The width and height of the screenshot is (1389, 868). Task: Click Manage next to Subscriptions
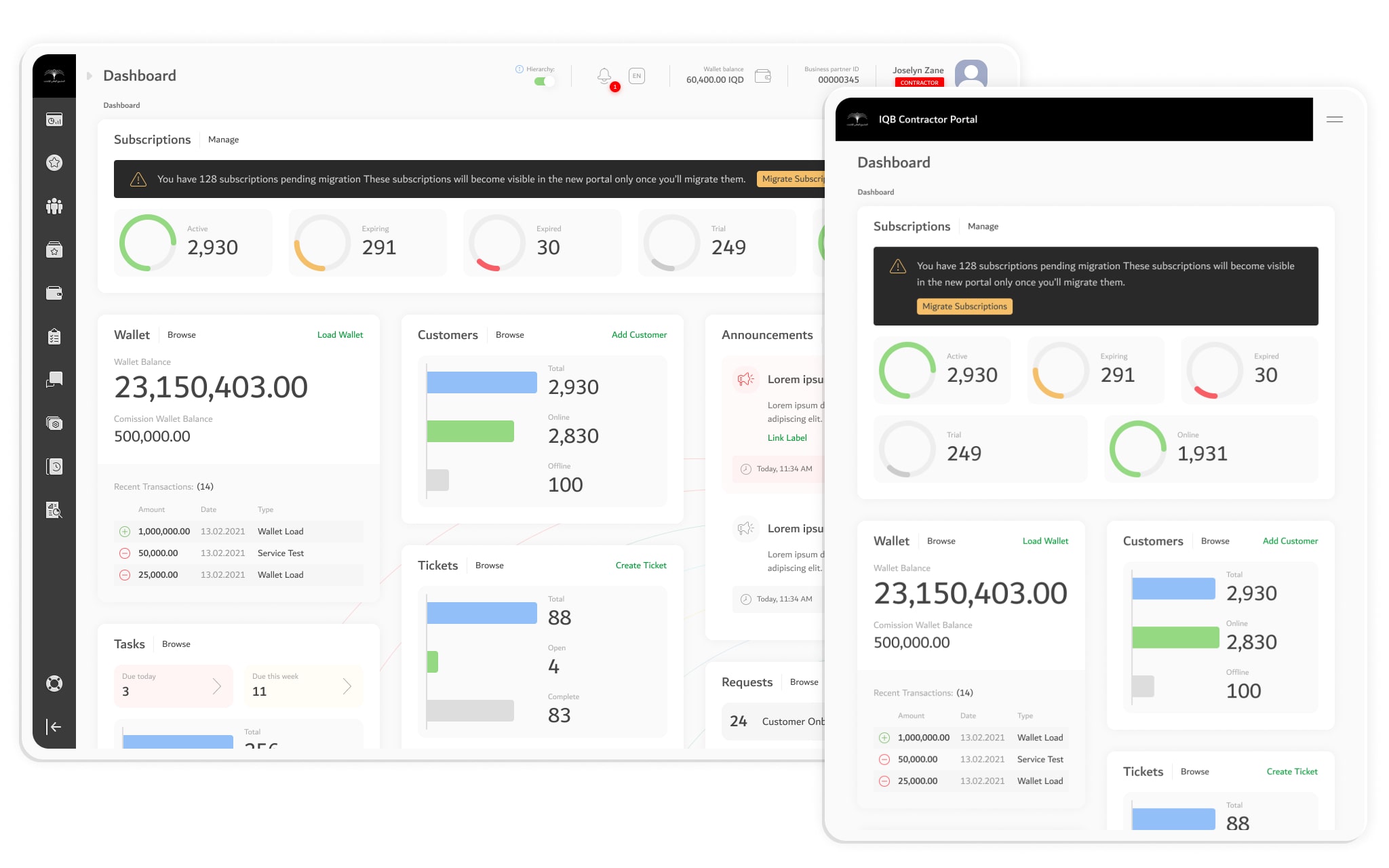223,140
